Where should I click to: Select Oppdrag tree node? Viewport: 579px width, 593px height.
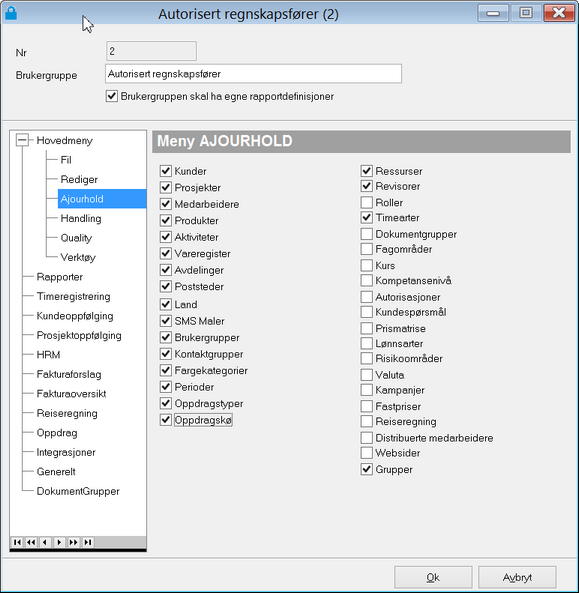click(57, 433)
